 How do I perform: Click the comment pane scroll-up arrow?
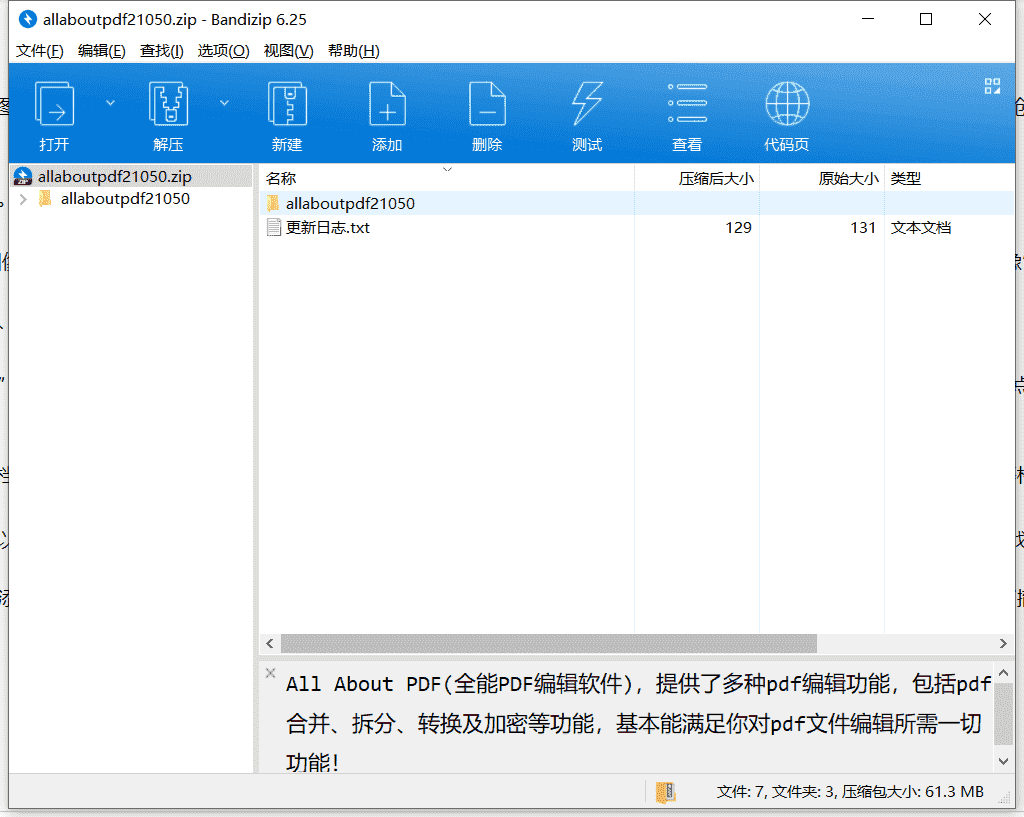click(x=1003, y=672)
